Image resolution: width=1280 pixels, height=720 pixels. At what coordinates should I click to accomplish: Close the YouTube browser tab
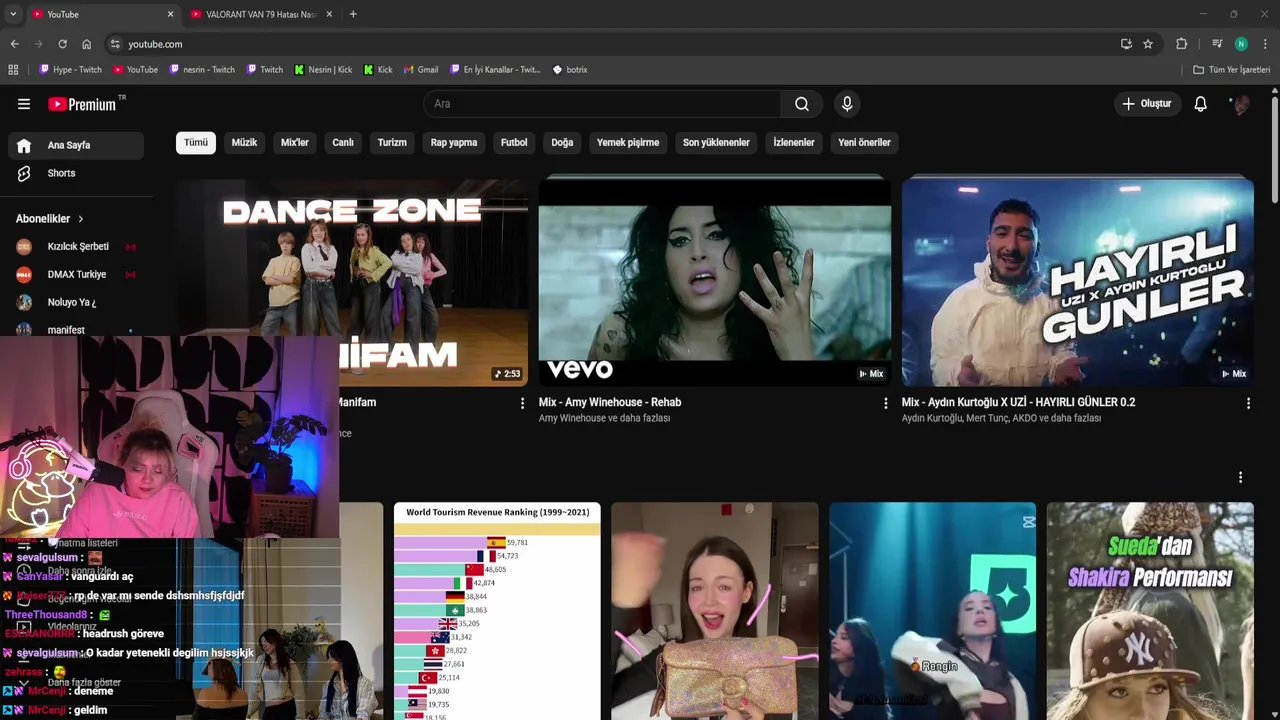click(170, 14)
